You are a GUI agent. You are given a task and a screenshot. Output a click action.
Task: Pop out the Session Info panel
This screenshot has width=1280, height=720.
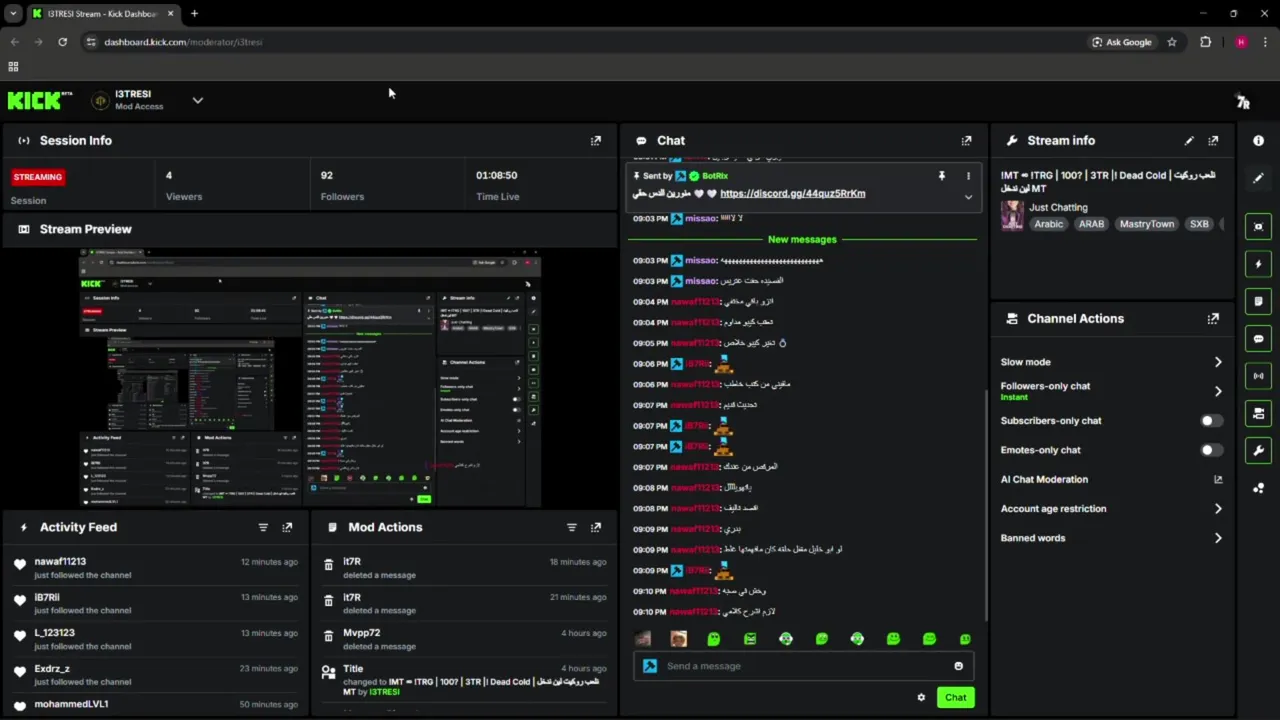[x=596, y=141]
